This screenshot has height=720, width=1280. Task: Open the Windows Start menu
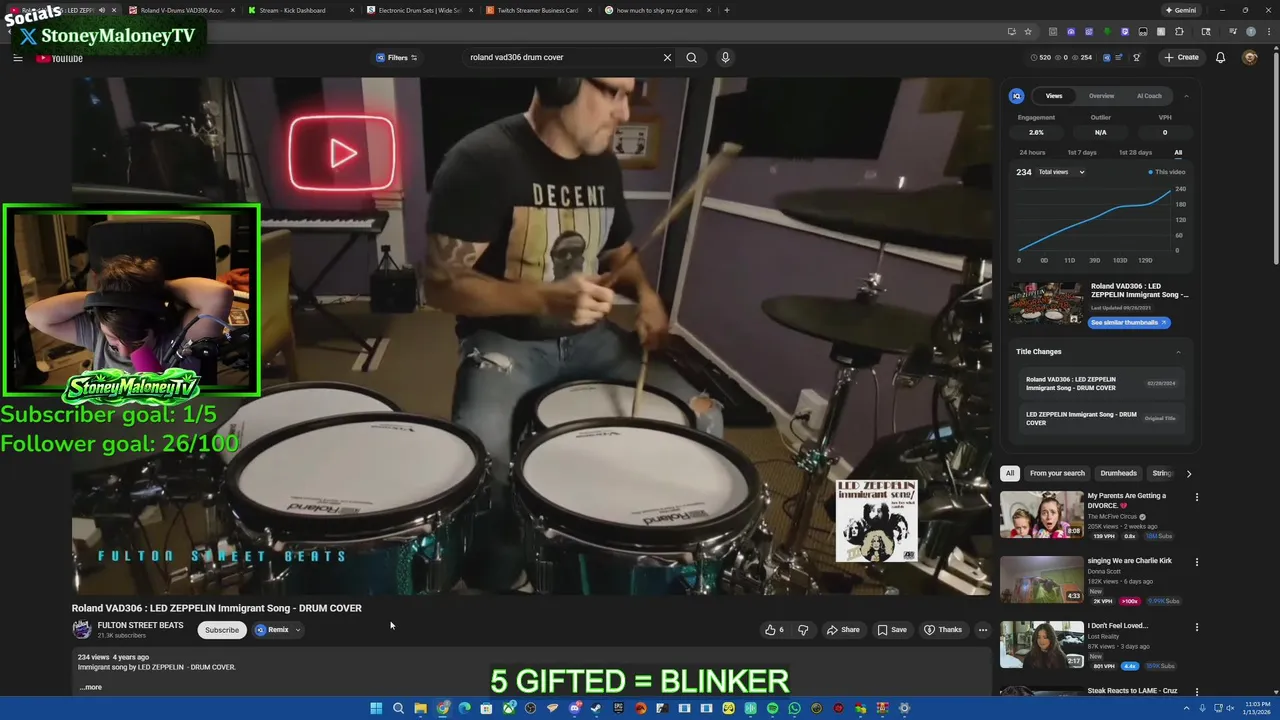[x=376, y=708]
